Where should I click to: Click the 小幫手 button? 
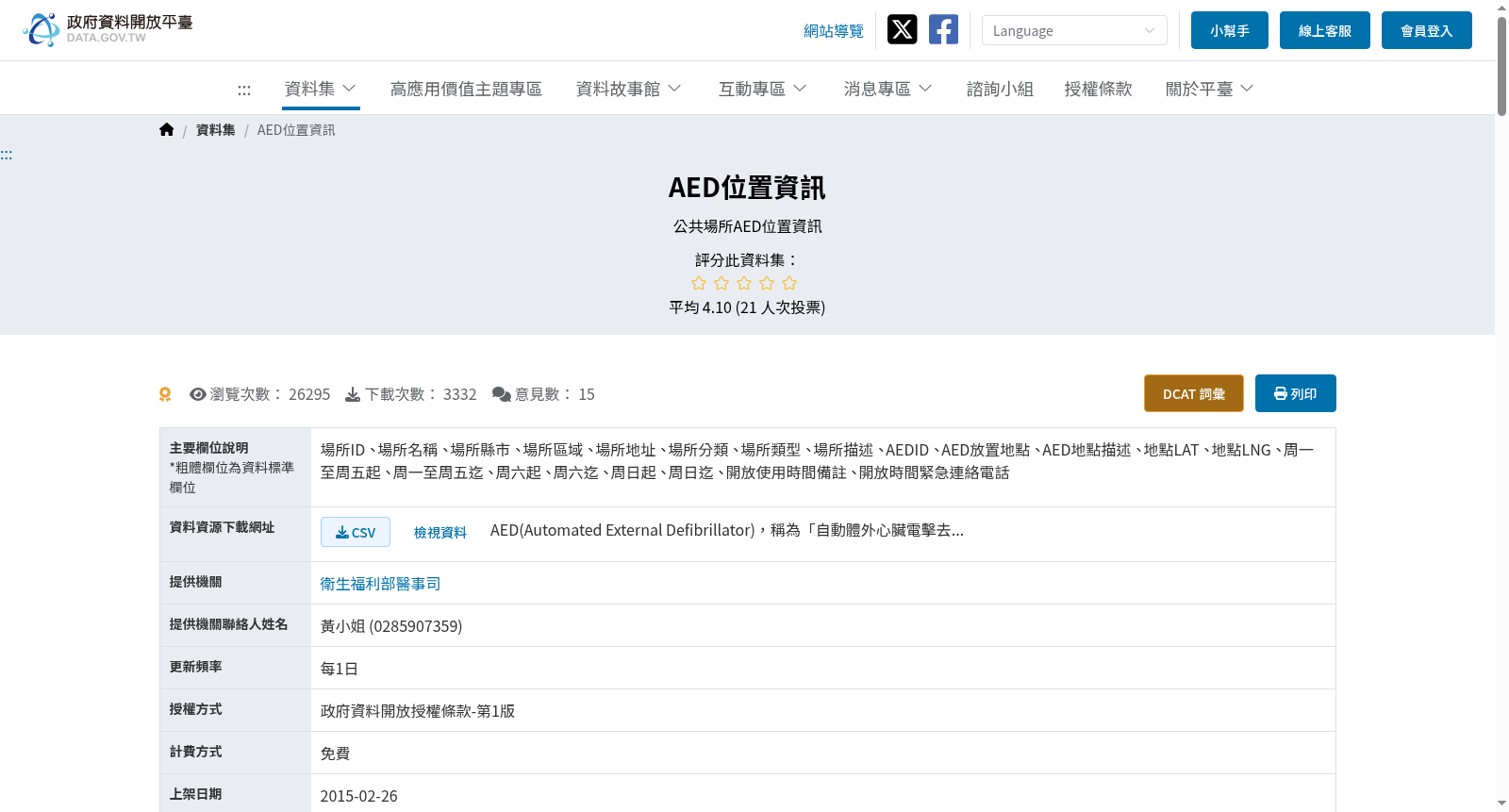click(x=1230, y=30)
